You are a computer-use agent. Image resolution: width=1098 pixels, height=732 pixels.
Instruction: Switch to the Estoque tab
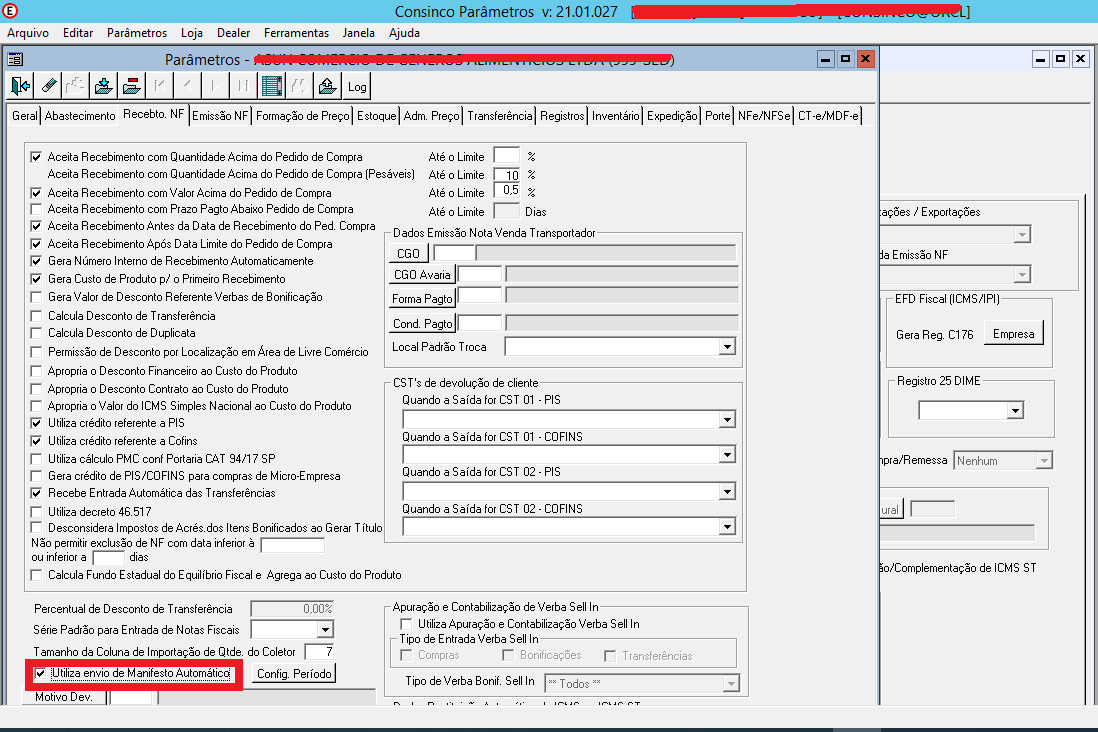tap(377, 116)
